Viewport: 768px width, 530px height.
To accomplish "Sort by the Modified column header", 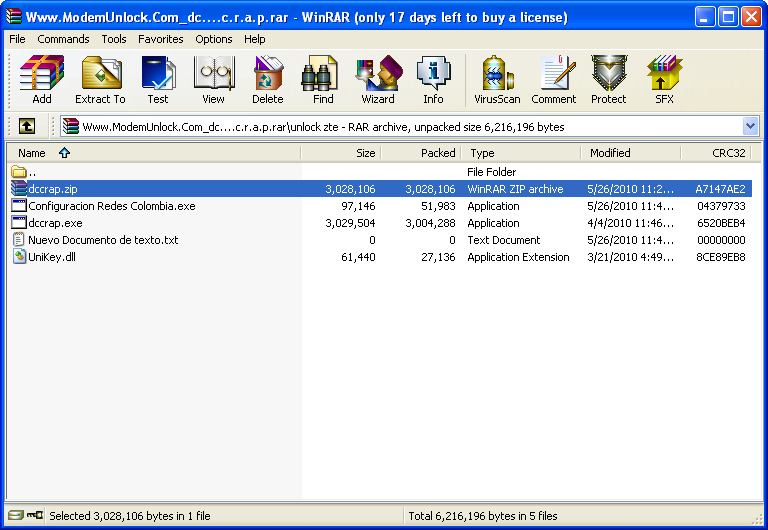I will point(631,153).
